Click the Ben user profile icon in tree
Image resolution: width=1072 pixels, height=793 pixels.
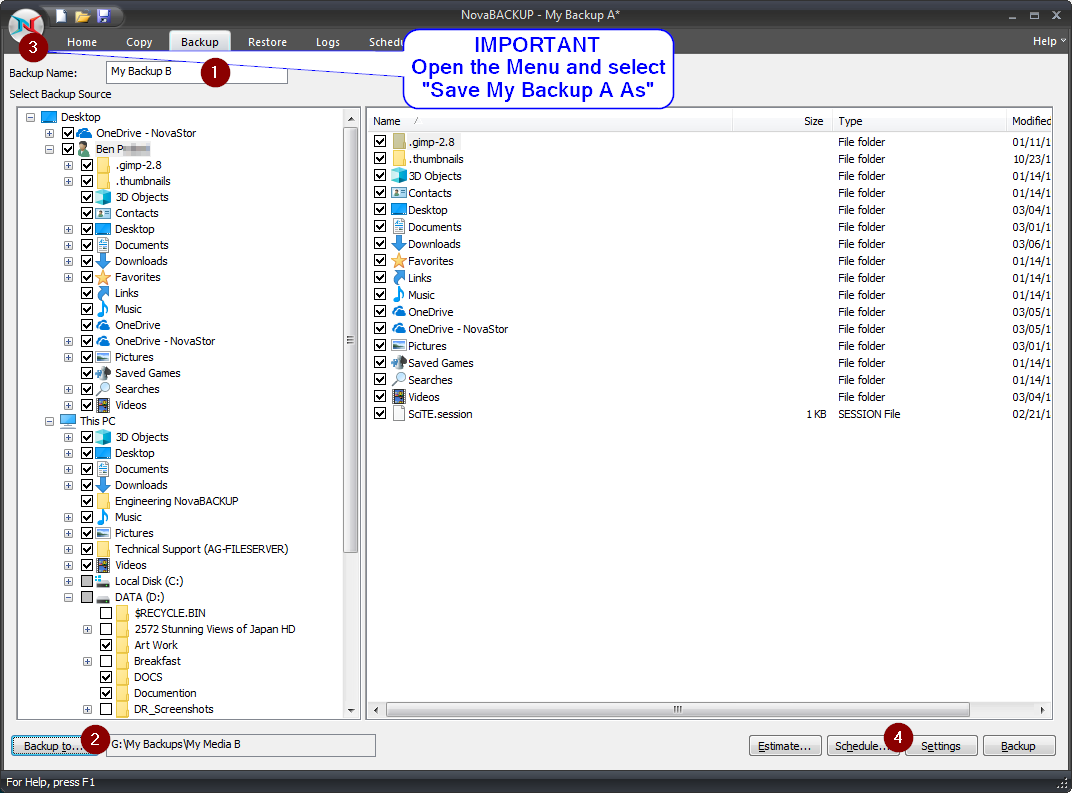point(84,149)
